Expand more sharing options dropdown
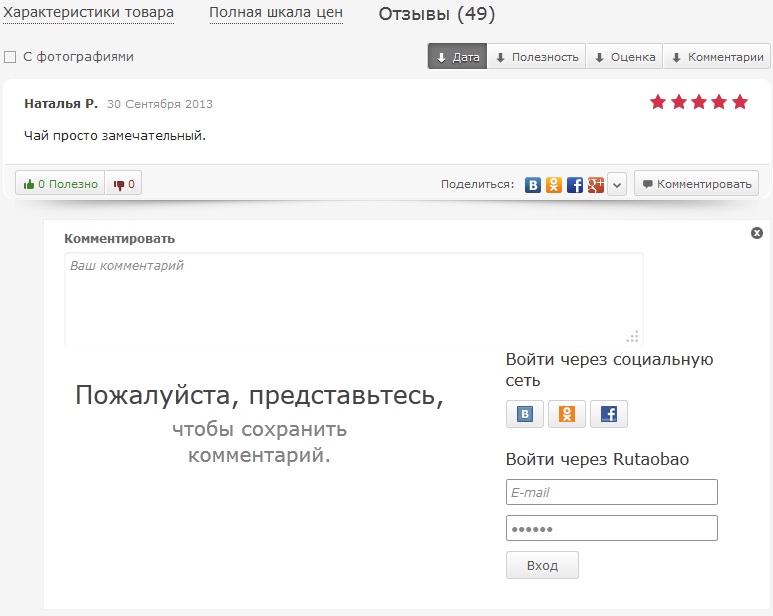Screen dimensions: 773x616 coord(617,185)
